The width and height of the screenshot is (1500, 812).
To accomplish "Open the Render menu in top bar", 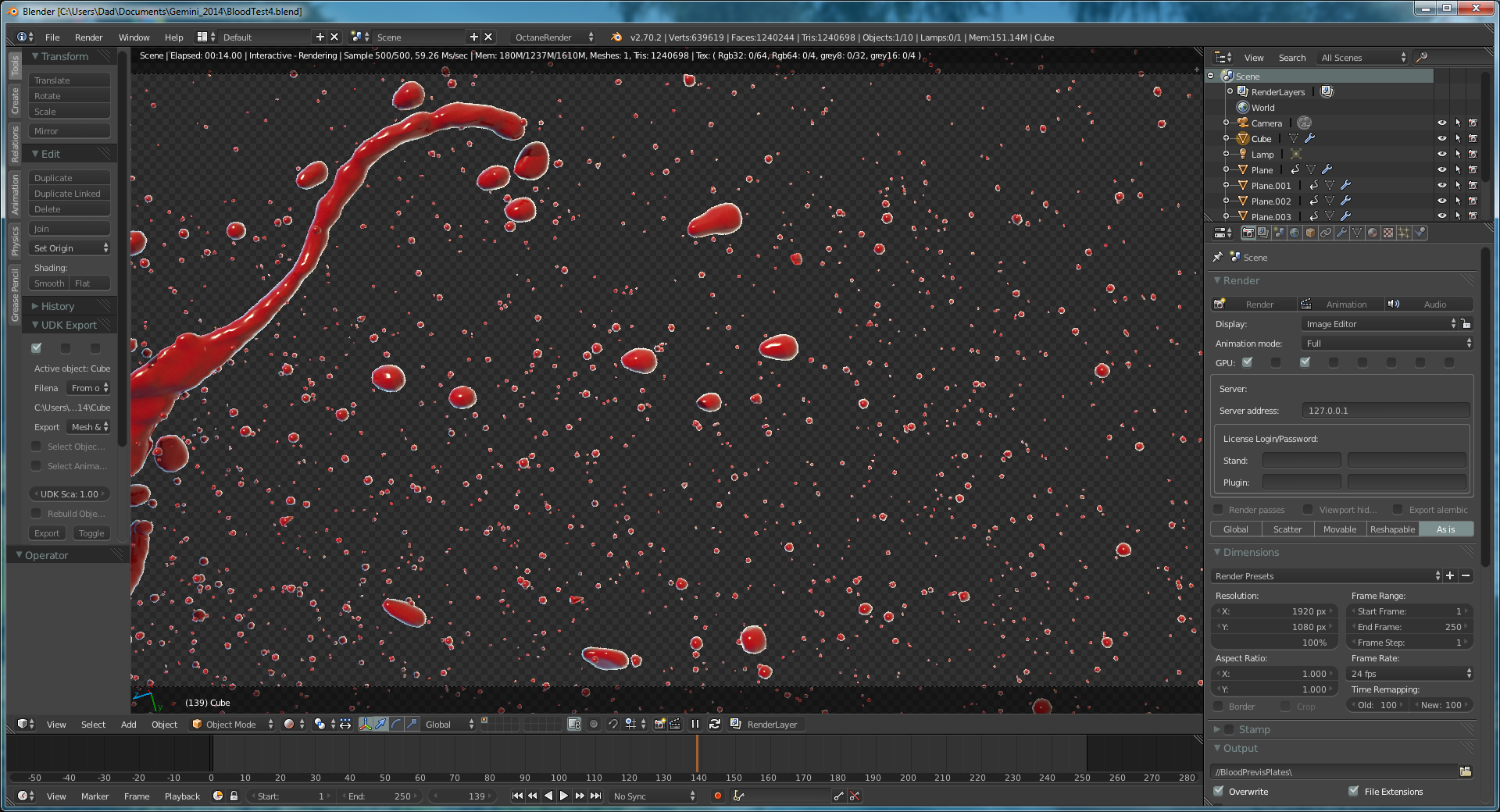I will 88,37.
